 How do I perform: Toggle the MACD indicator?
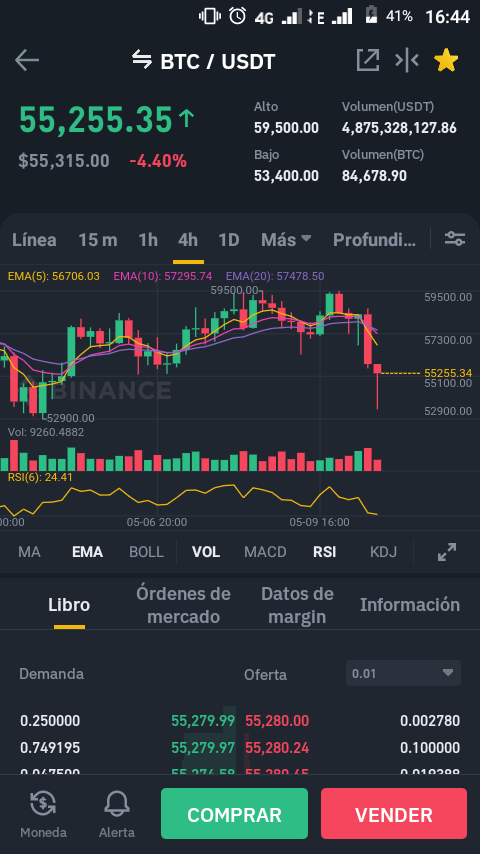(265, 552)
